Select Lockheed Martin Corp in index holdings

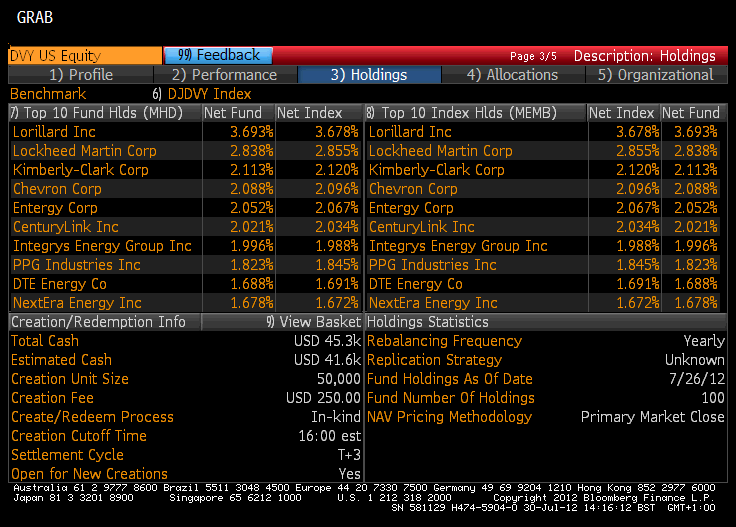(440, 151)
